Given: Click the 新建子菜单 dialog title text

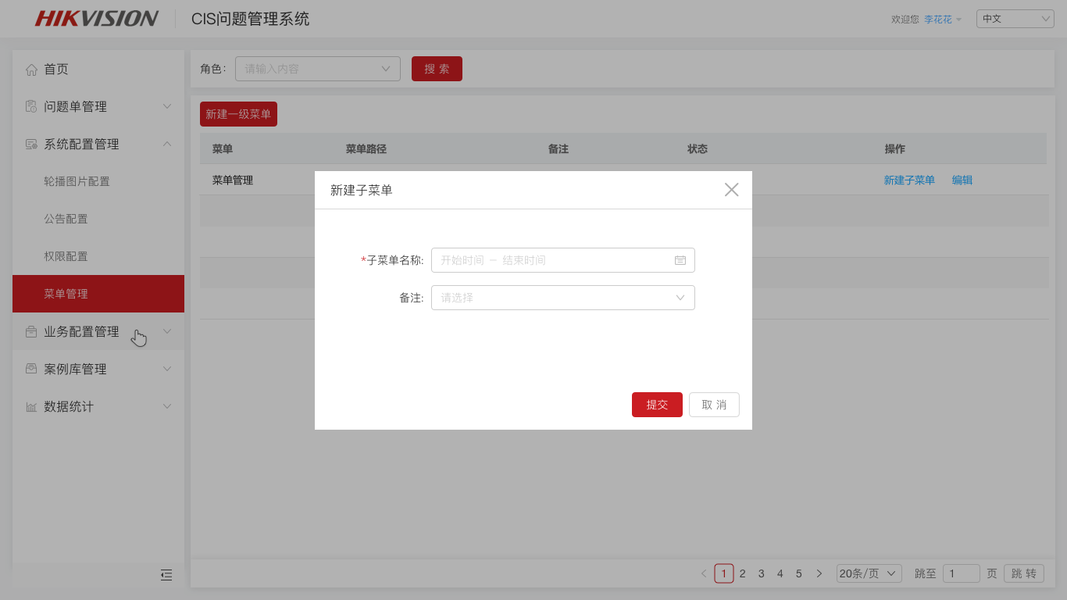Looking at the screenshot, I should pyautogui.click(x=361, y=190).
